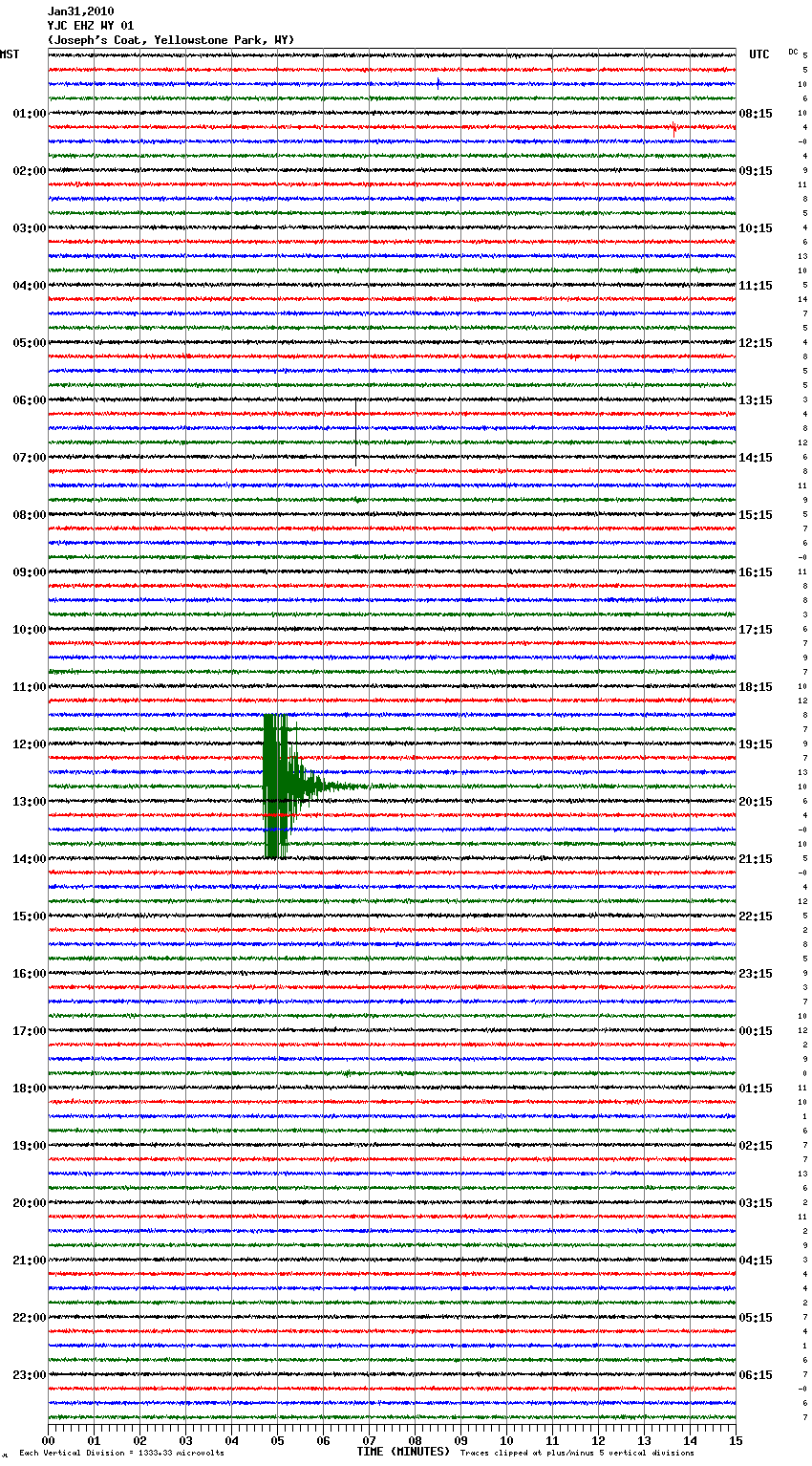This screenshot has width=812, height=1466.
Task: Click the MST column header
Action: tap(10, 54)
